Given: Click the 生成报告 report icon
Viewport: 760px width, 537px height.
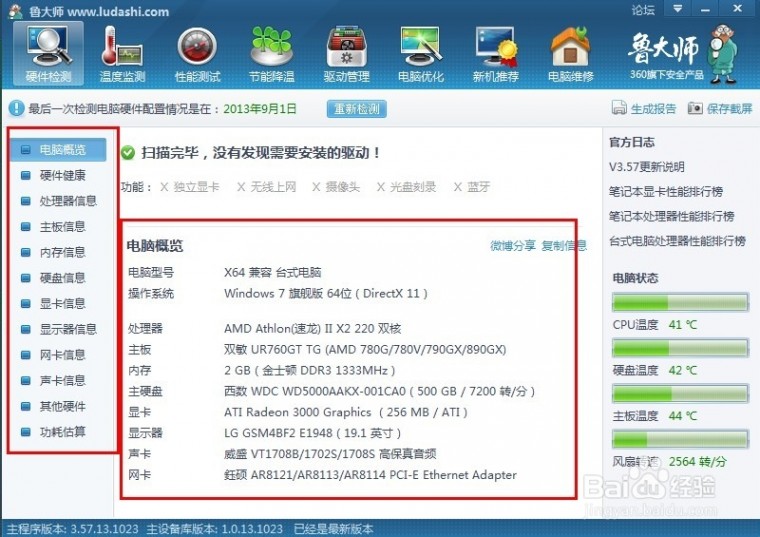Looking at the screenshot, I should click(619, 108).
